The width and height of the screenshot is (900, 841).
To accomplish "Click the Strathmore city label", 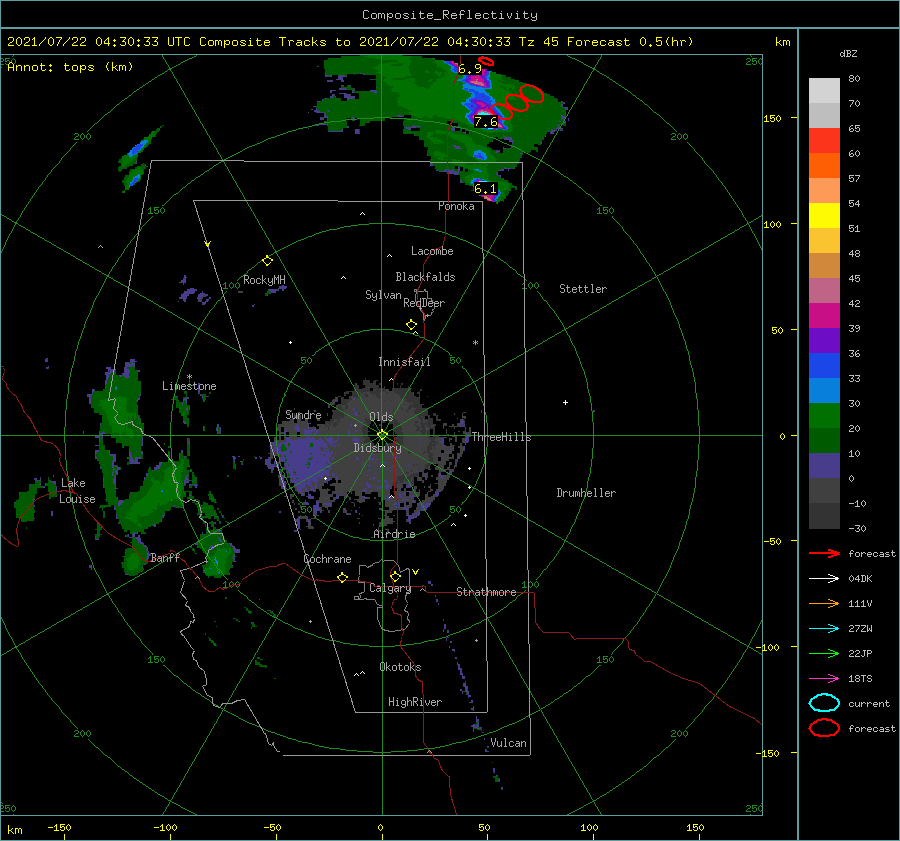I will 486,592.
